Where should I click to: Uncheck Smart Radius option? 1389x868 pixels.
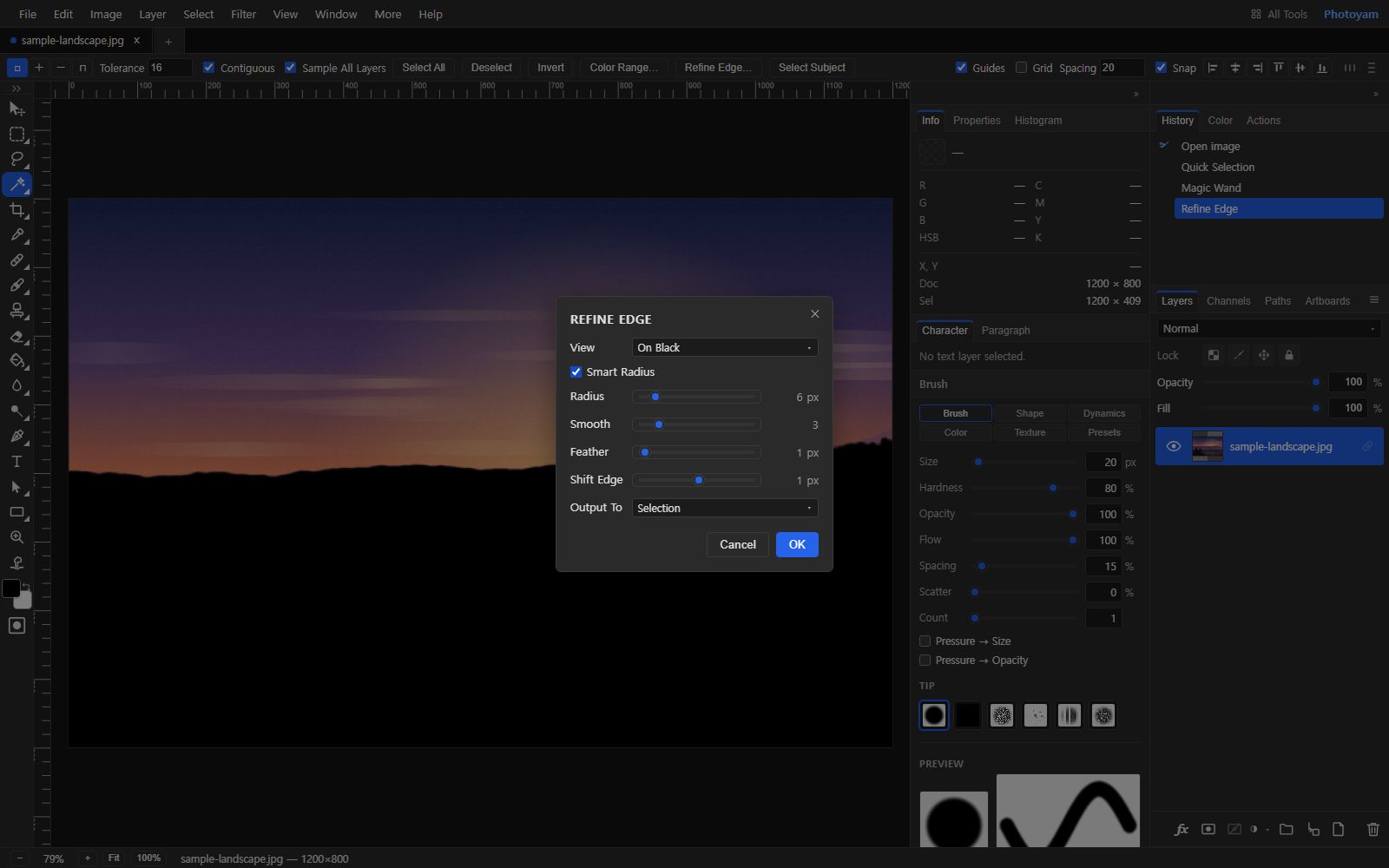click(x=576, y=372)
